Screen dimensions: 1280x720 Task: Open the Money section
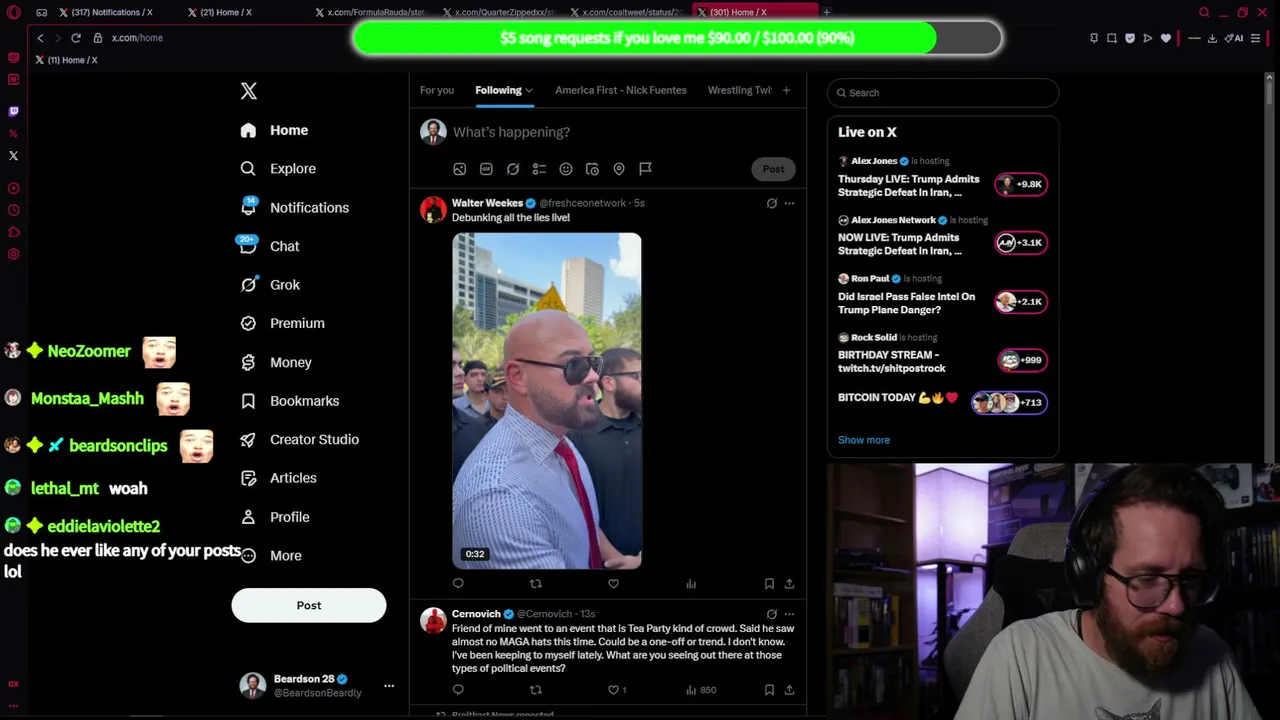tap(276, 362)
